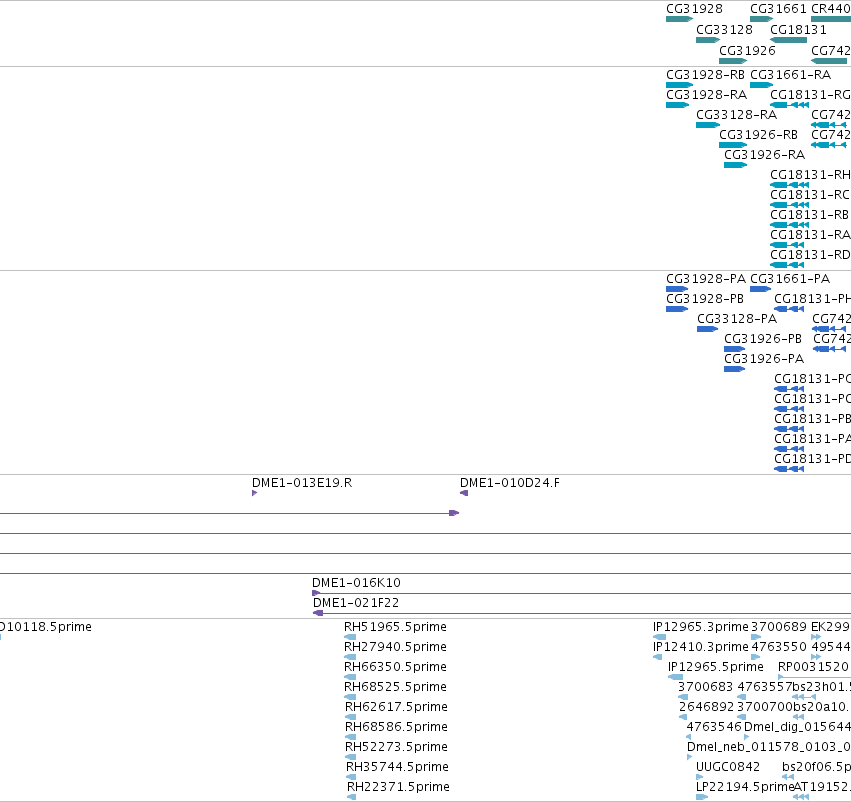This screenshot has height=802, width=851.
Task: Open transcript CG31926-RB
Action: (x=733, y=145)
